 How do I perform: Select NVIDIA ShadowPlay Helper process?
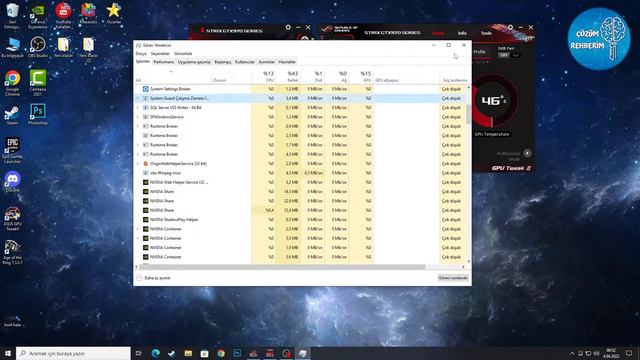(x=301, y=220)
